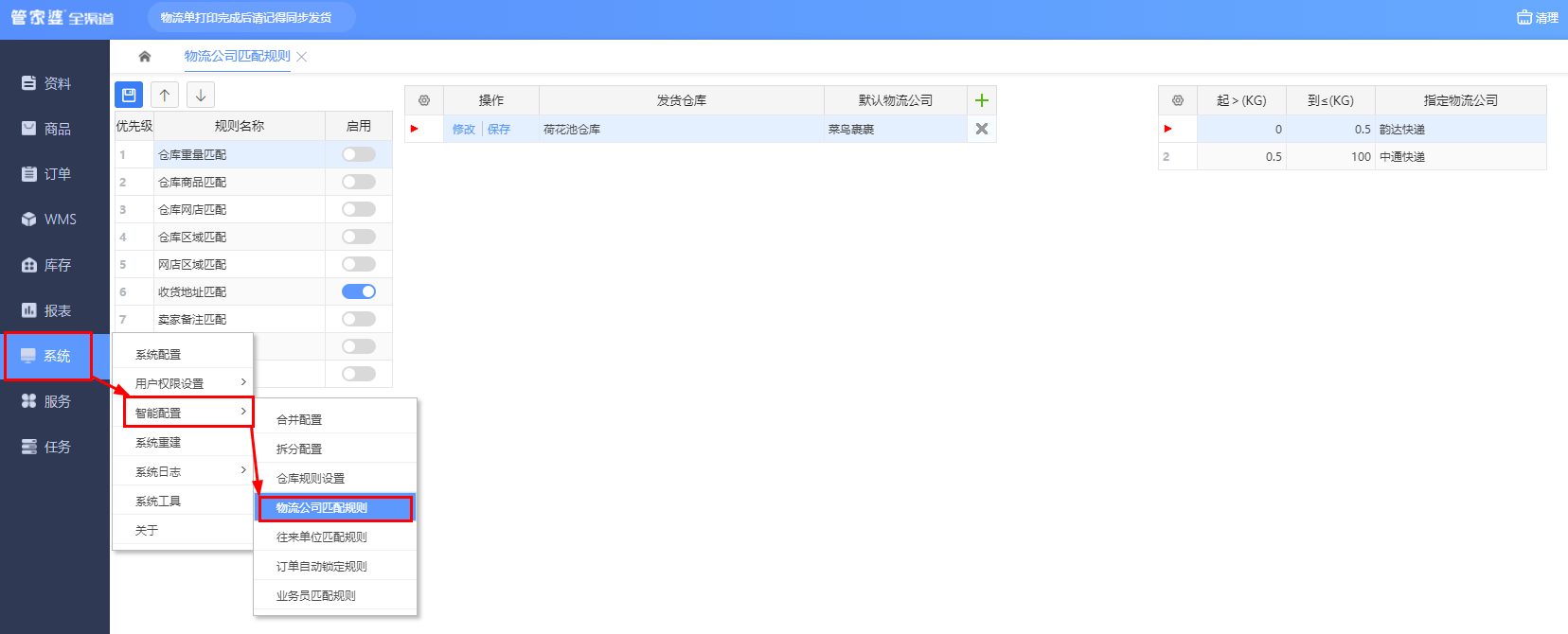The image size is (1568, 634).
Task: Click 荷花池仓库 warehouse cell
Action: point(682,129)
